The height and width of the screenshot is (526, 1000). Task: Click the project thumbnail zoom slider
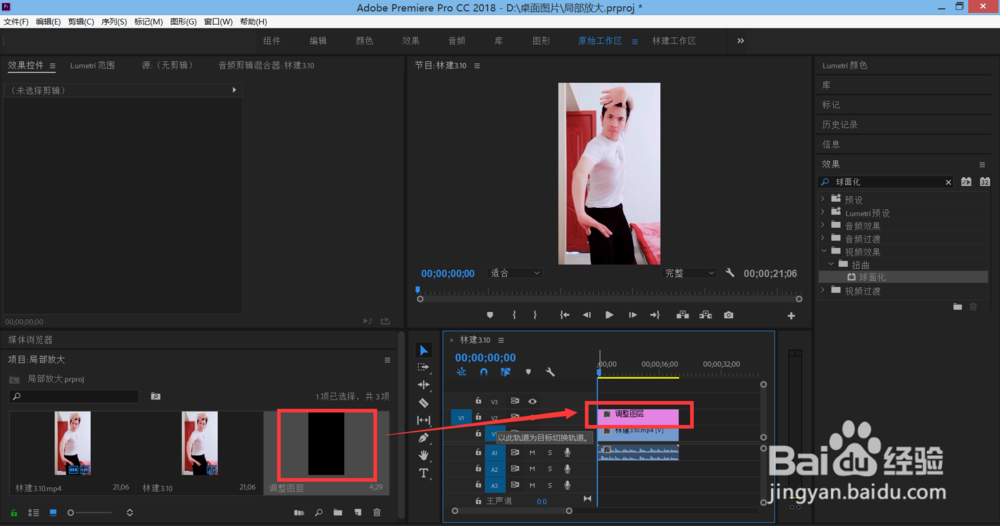[90, 513]
